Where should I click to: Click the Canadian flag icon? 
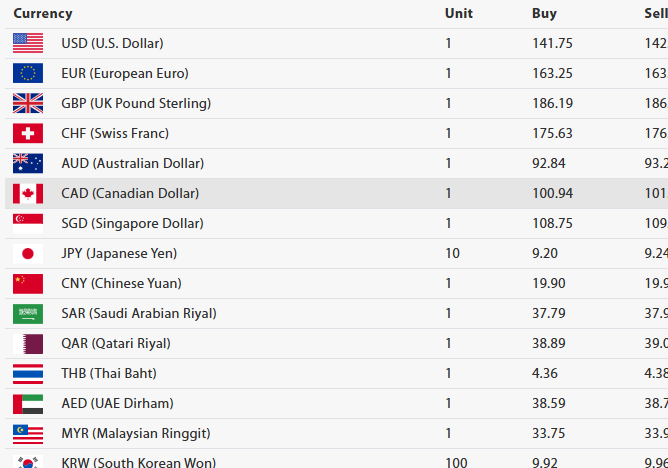point(28,193)
